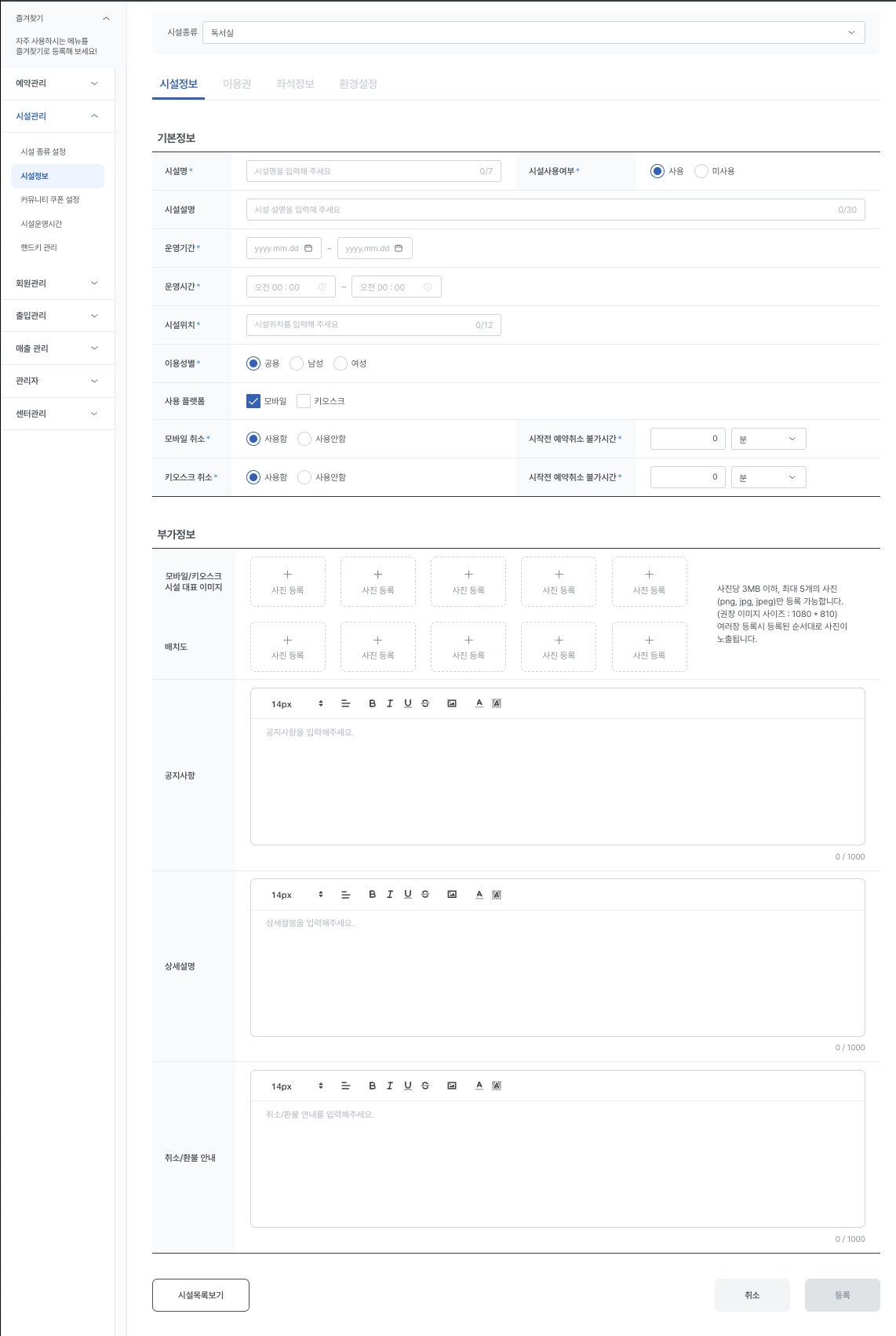Select 사용안함 for 키오스크 취소
Image resolution: width=896 pixels, height=1336 pixels.
304,477
